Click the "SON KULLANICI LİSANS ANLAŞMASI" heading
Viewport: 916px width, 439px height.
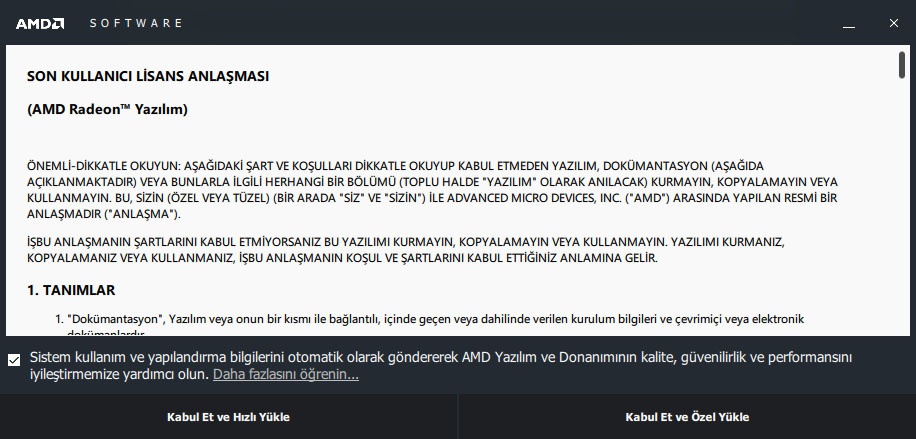coord(148,76)
